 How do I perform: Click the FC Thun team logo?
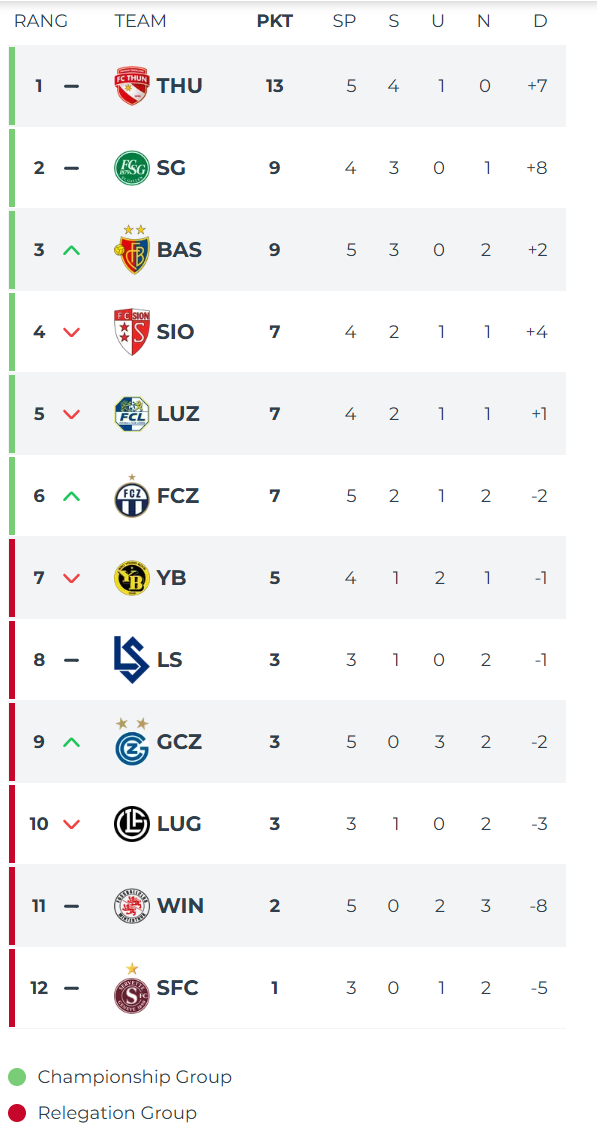coord(132,86)
